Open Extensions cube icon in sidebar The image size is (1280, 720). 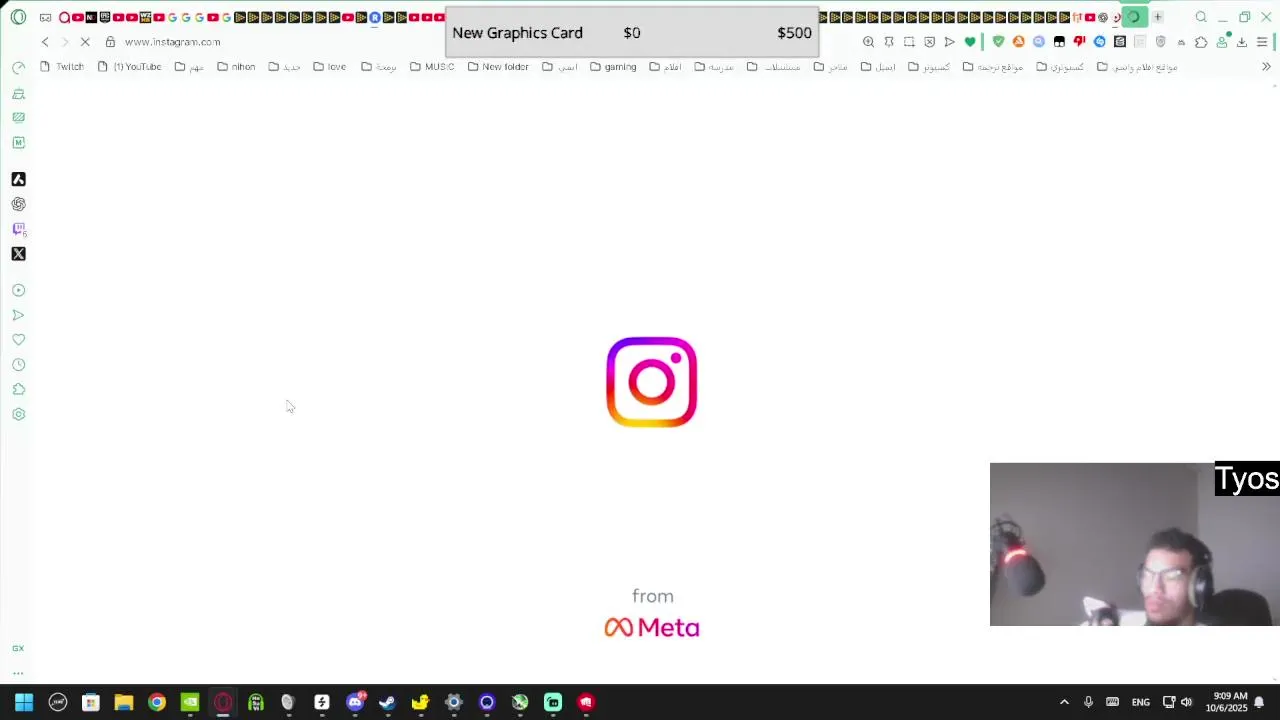tap(18, 390)
